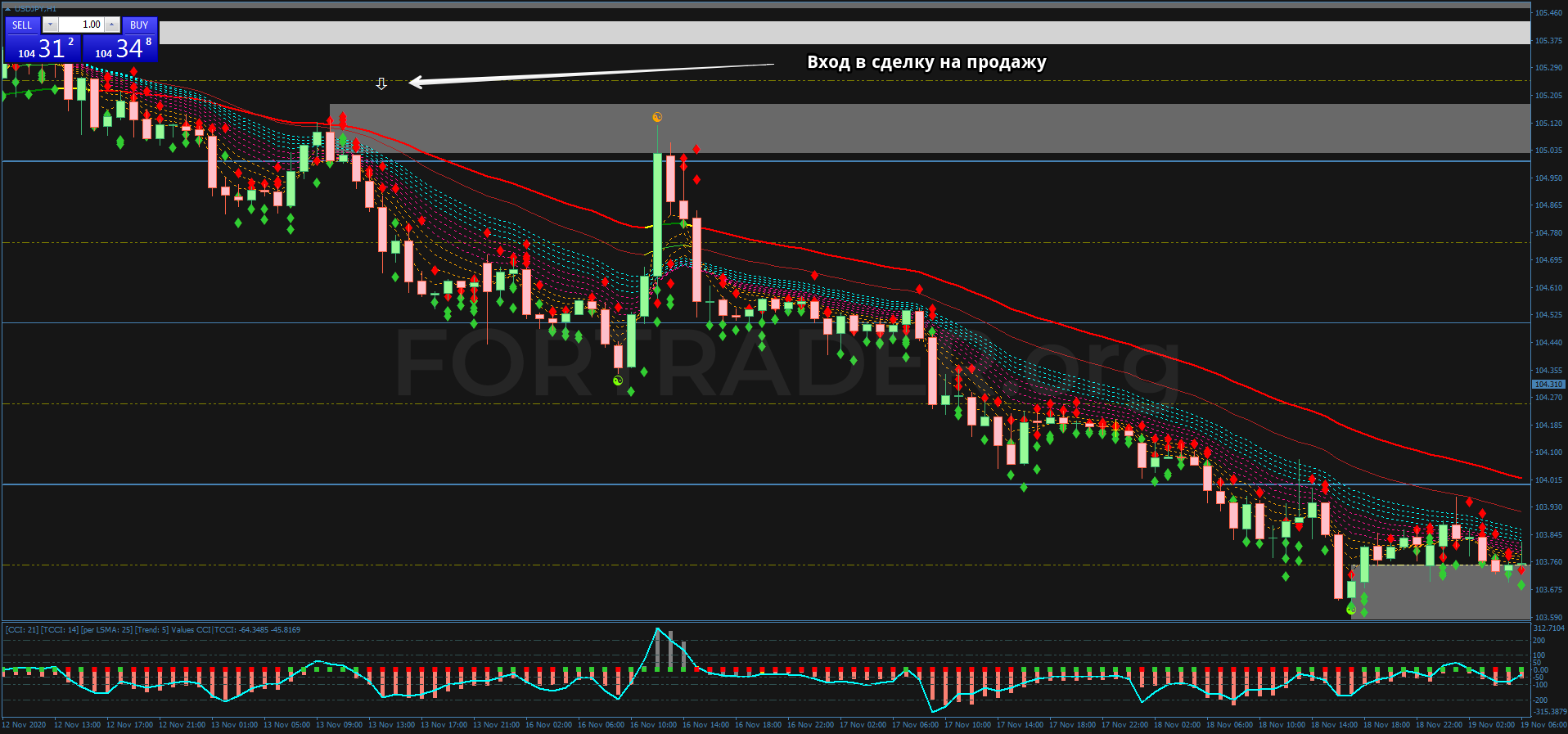This screenshot has height=734, width=1568.
Task: Select the dark gray resistance zone rectangle
Action: click(x=930, y=128)
